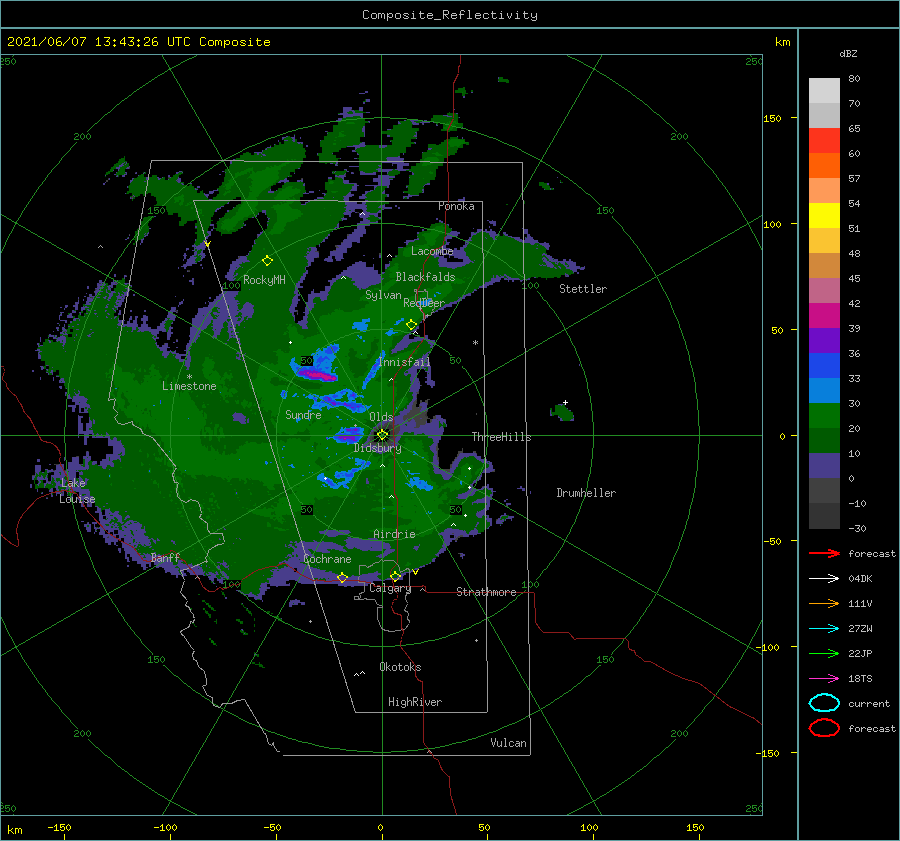Select the slate purple 10 dBZ swatch
This screenshot has width=900, height=841.
pyautogui.click(x=824, y=465)
